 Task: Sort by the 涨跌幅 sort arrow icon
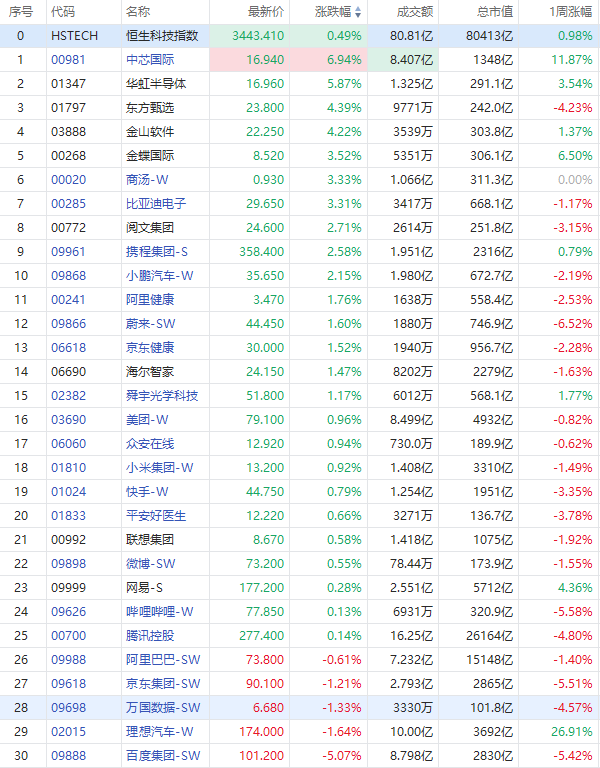tap(358, 12)
